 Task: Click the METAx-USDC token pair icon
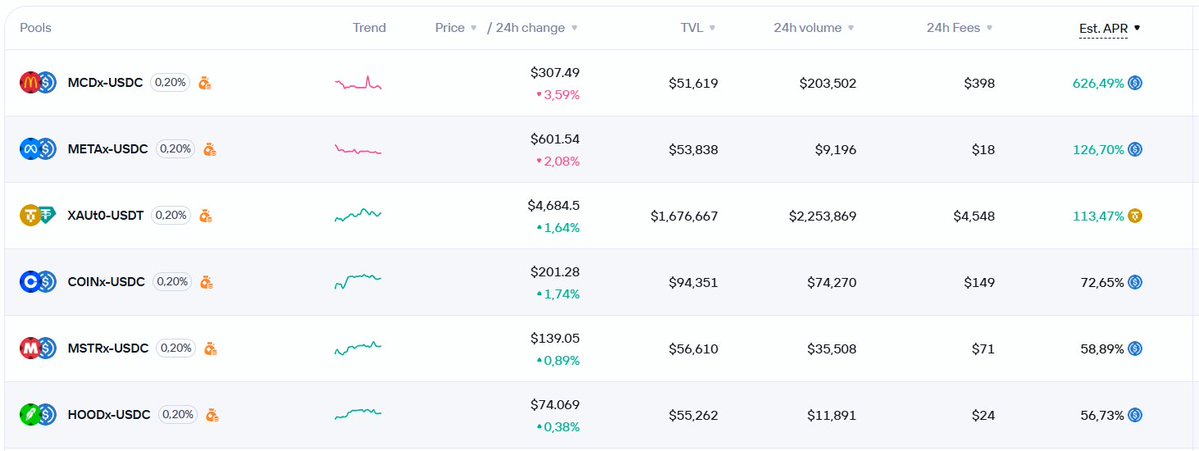click(37, 149)
